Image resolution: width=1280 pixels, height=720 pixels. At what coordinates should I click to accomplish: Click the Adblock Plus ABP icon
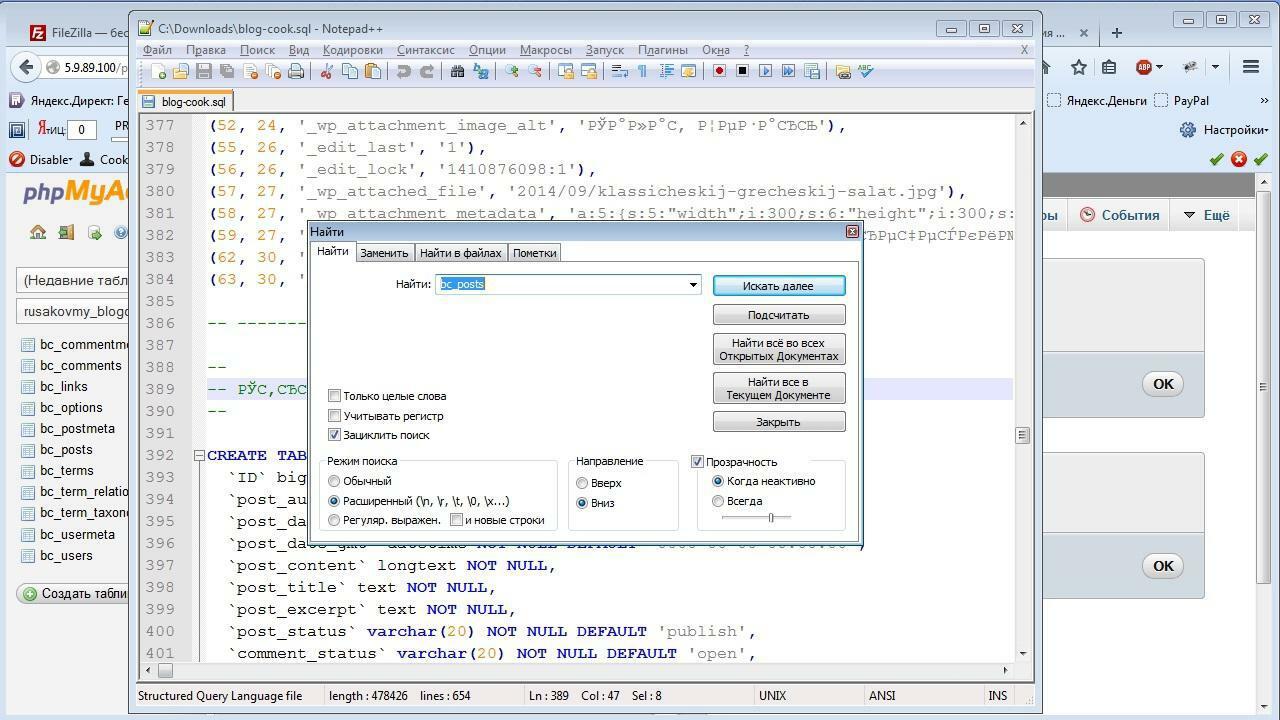1144,67
